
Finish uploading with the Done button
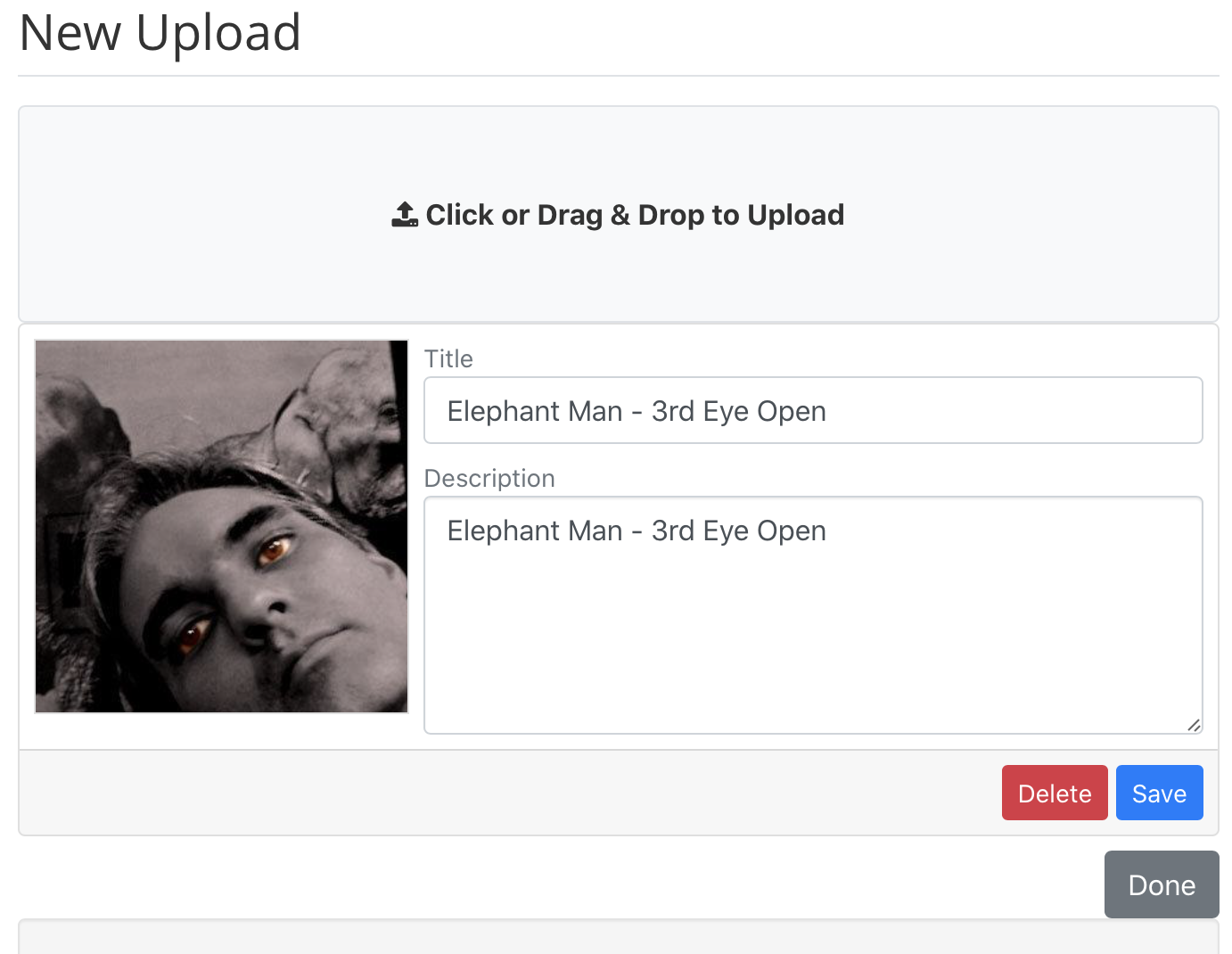pyautogui.click(x=1162, y=884)
